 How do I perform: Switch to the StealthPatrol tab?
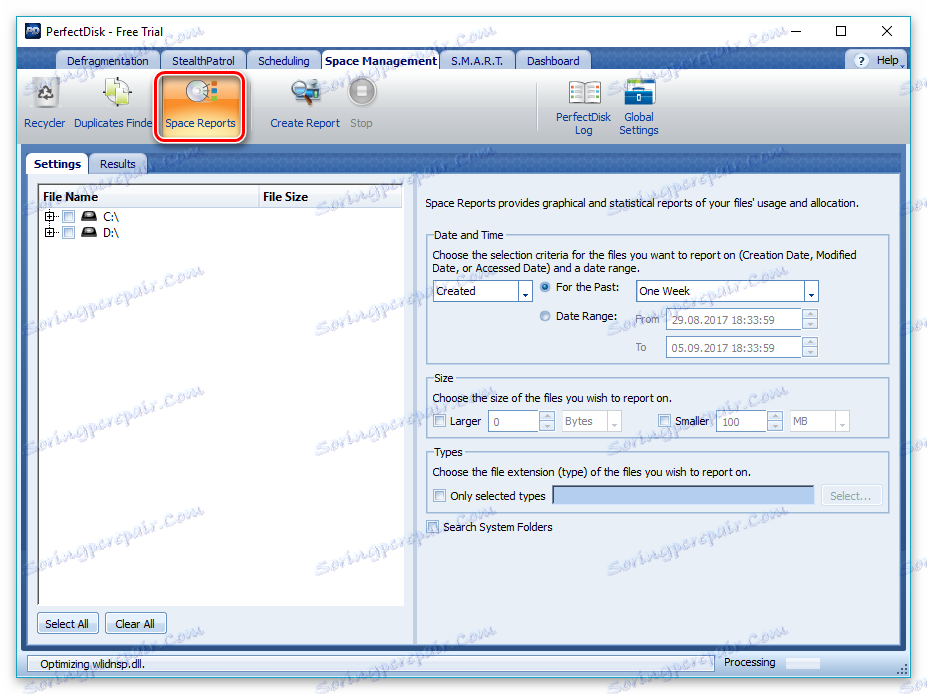tap(203, 61)
